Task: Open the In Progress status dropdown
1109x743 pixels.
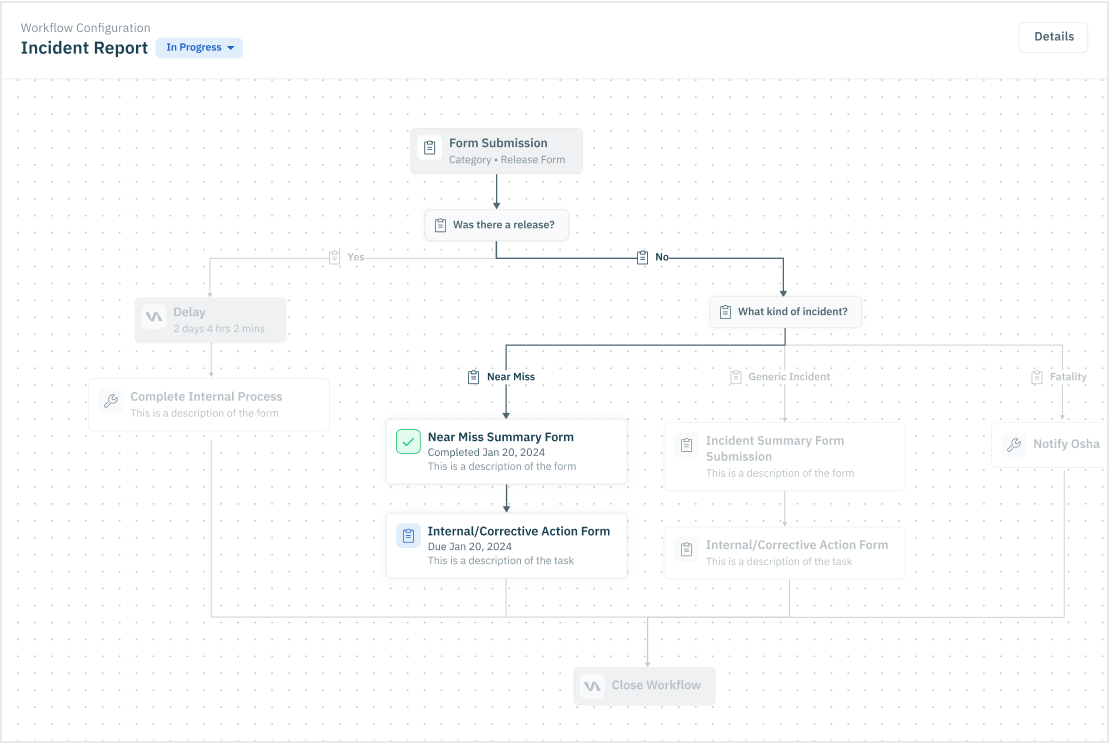Action: click(199, 47)
